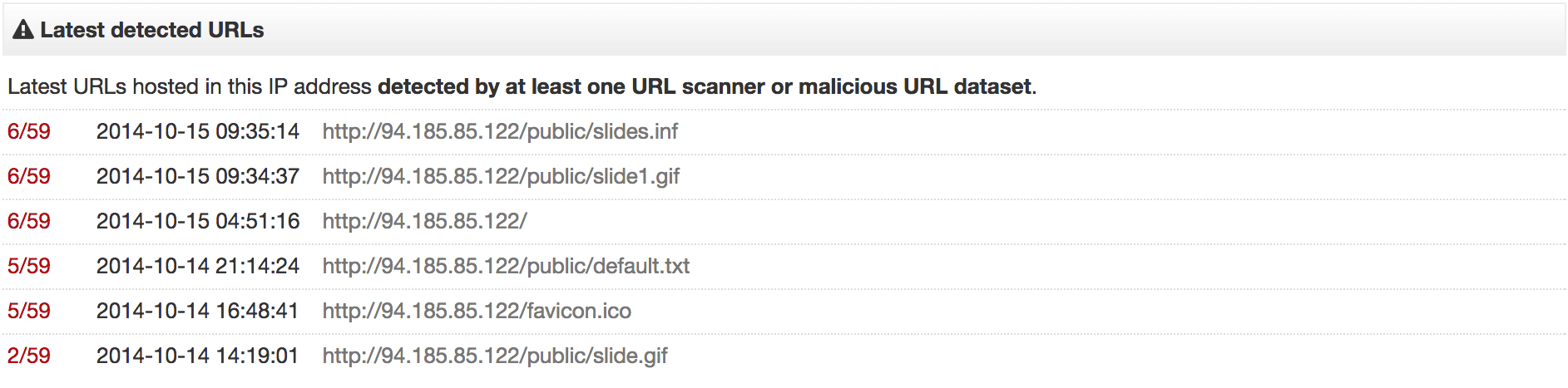Click the 2/59 detection ratio
Viewport: 1568px width, 388px height.
[x=29, y=356]
